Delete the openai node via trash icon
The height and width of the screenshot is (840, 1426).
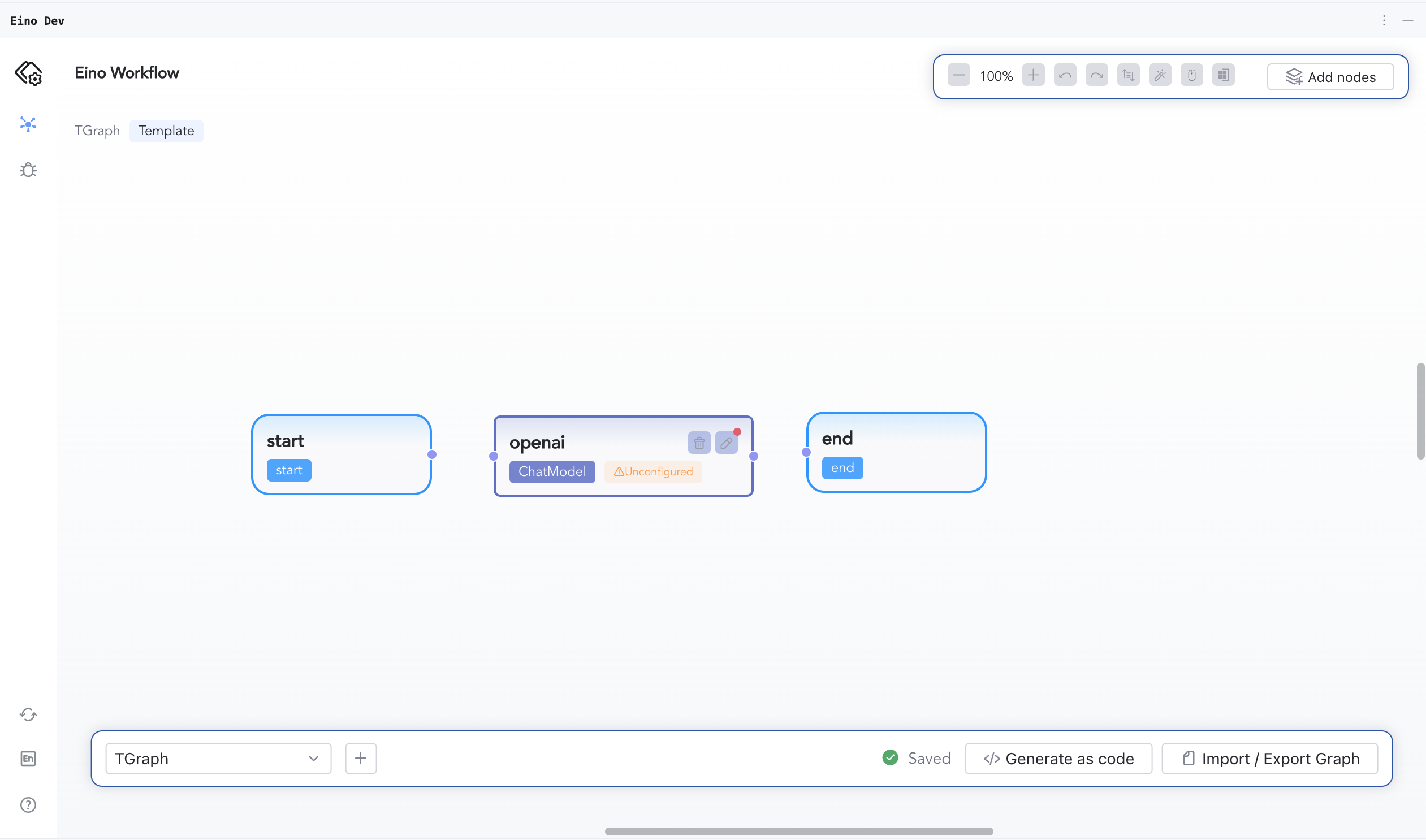(x=699, y=443)
